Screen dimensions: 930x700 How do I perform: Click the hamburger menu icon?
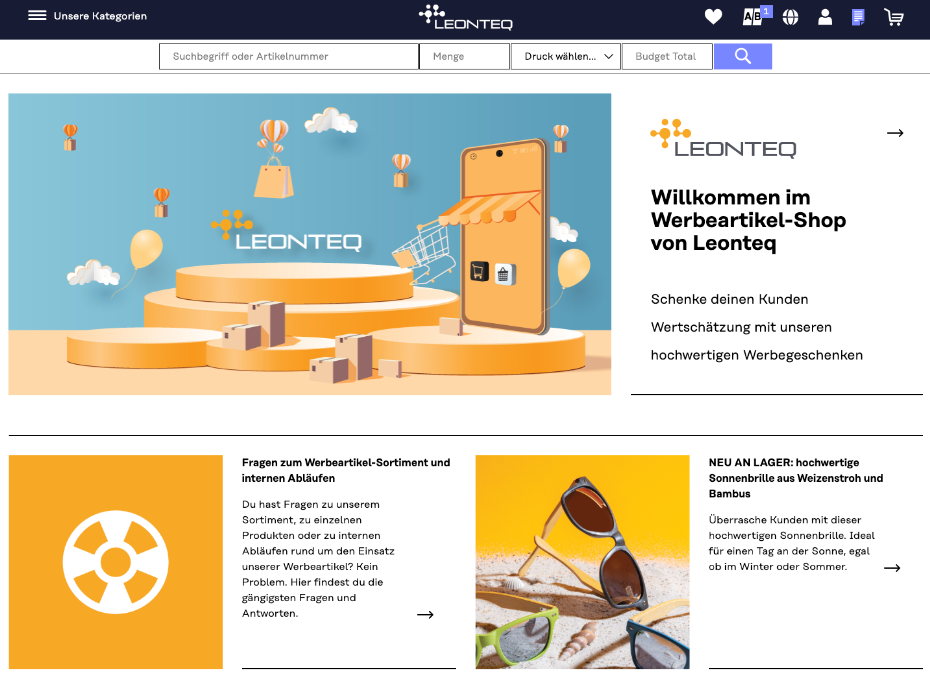(x=37, y=16)
